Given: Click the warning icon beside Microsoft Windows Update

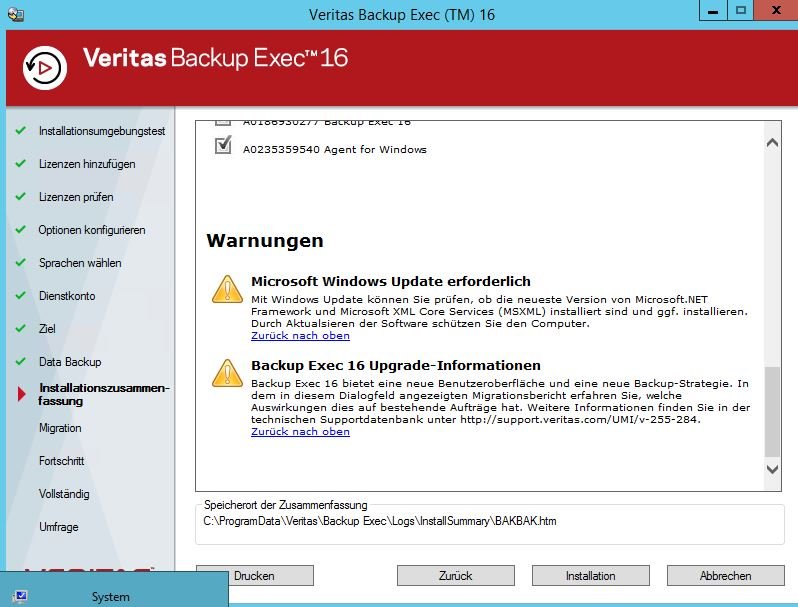Looking at the screenshot, I should [x=227, y=290].
